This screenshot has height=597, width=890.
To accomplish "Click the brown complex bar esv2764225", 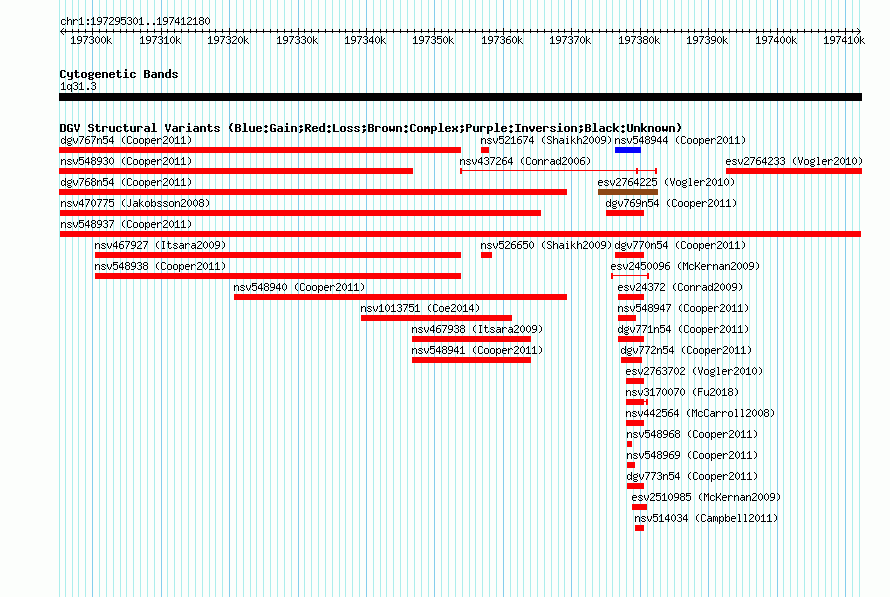I will pos(628,192).
